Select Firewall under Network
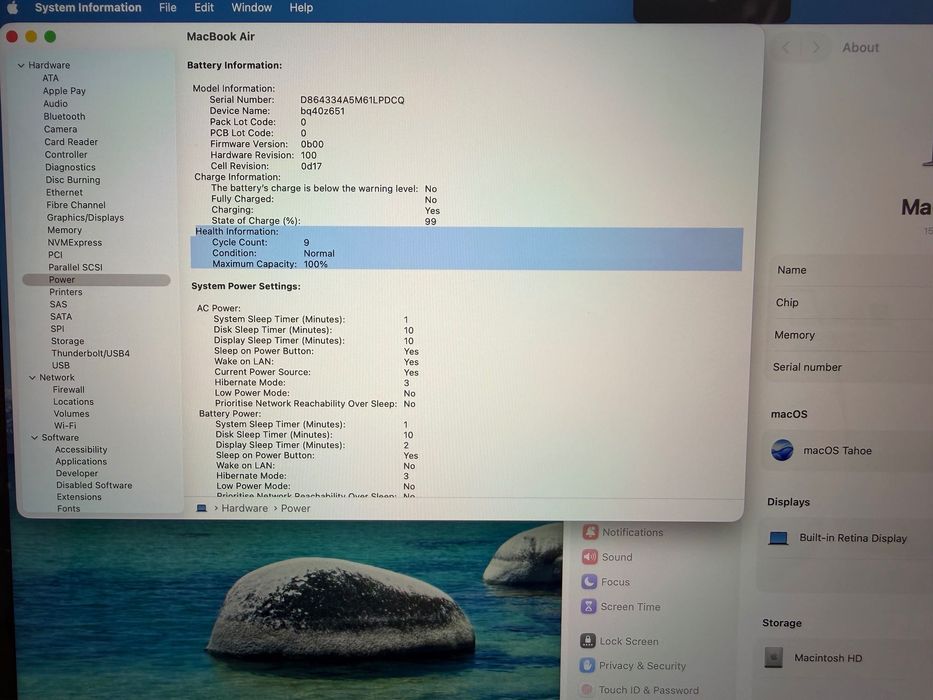Viewport: 933px width, 700px height. click(68, 390)
